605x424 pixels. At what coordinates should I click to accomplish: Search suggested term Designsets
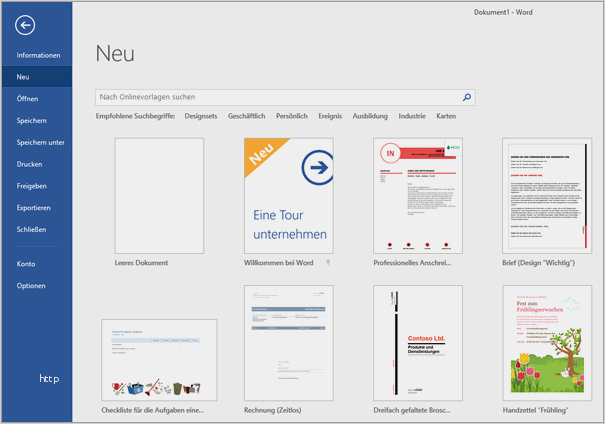[200, 117]
